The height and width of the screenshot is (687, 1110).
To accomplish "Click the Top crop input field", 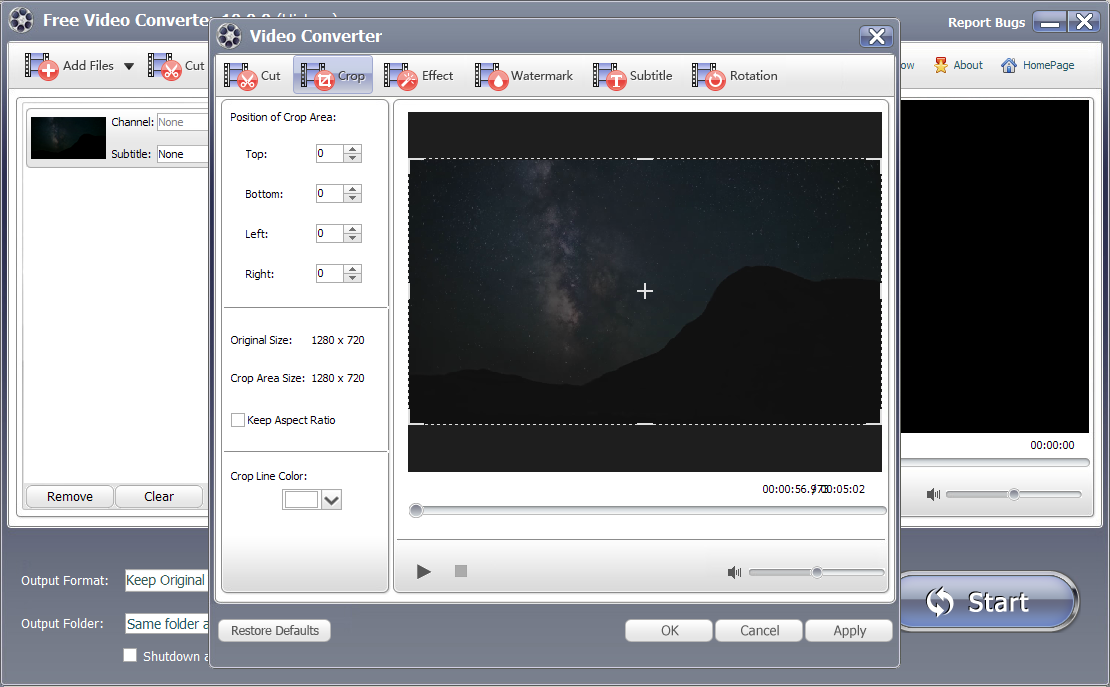I will coord(330,154).
